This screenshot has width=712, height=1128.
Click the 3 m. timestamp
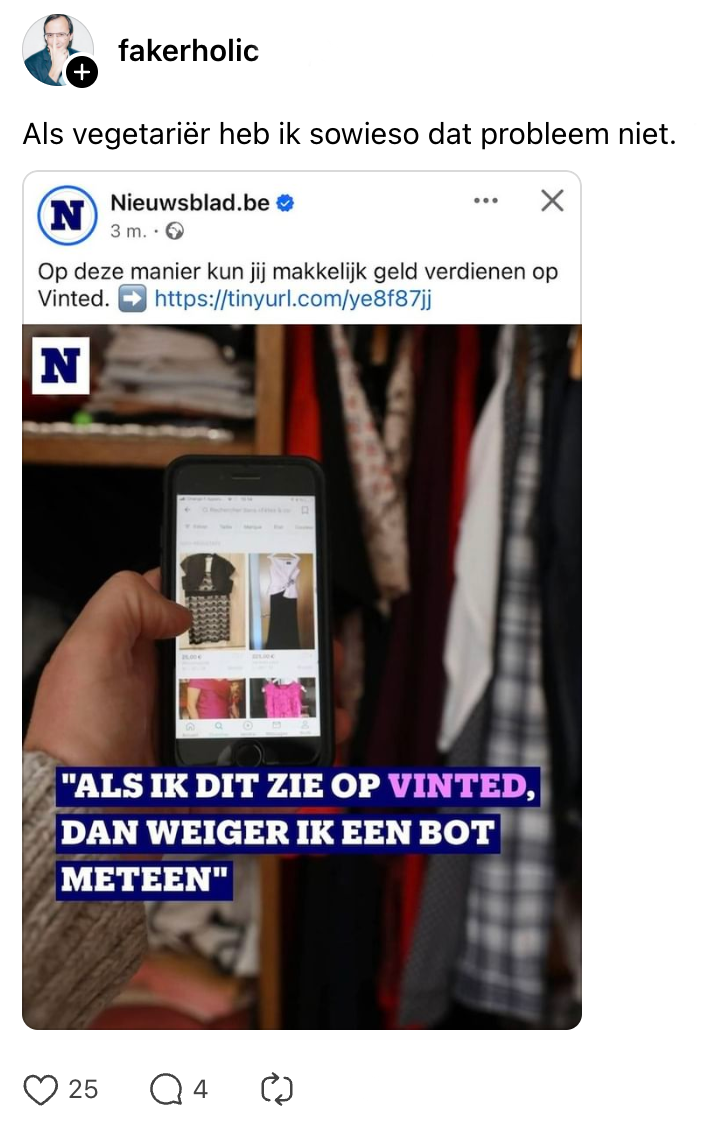(128, 231)
